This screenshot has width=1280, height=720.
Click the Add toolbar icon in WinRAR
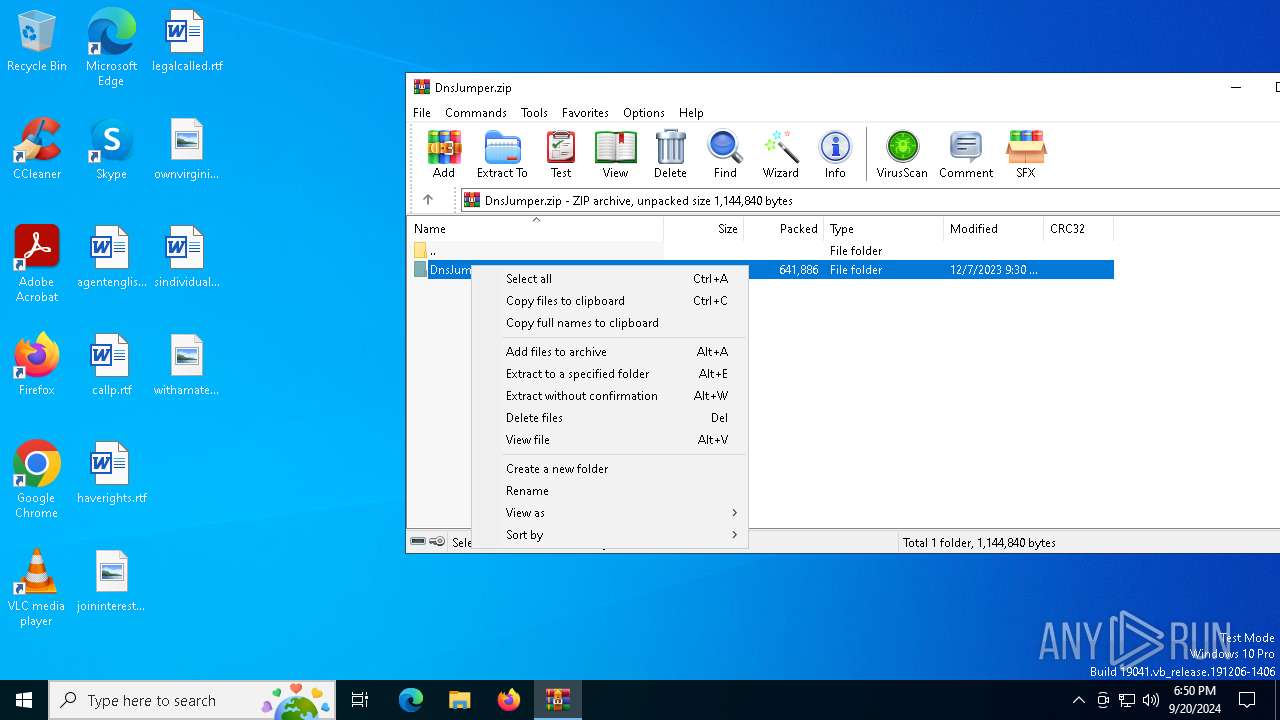(x=444, y=154)
